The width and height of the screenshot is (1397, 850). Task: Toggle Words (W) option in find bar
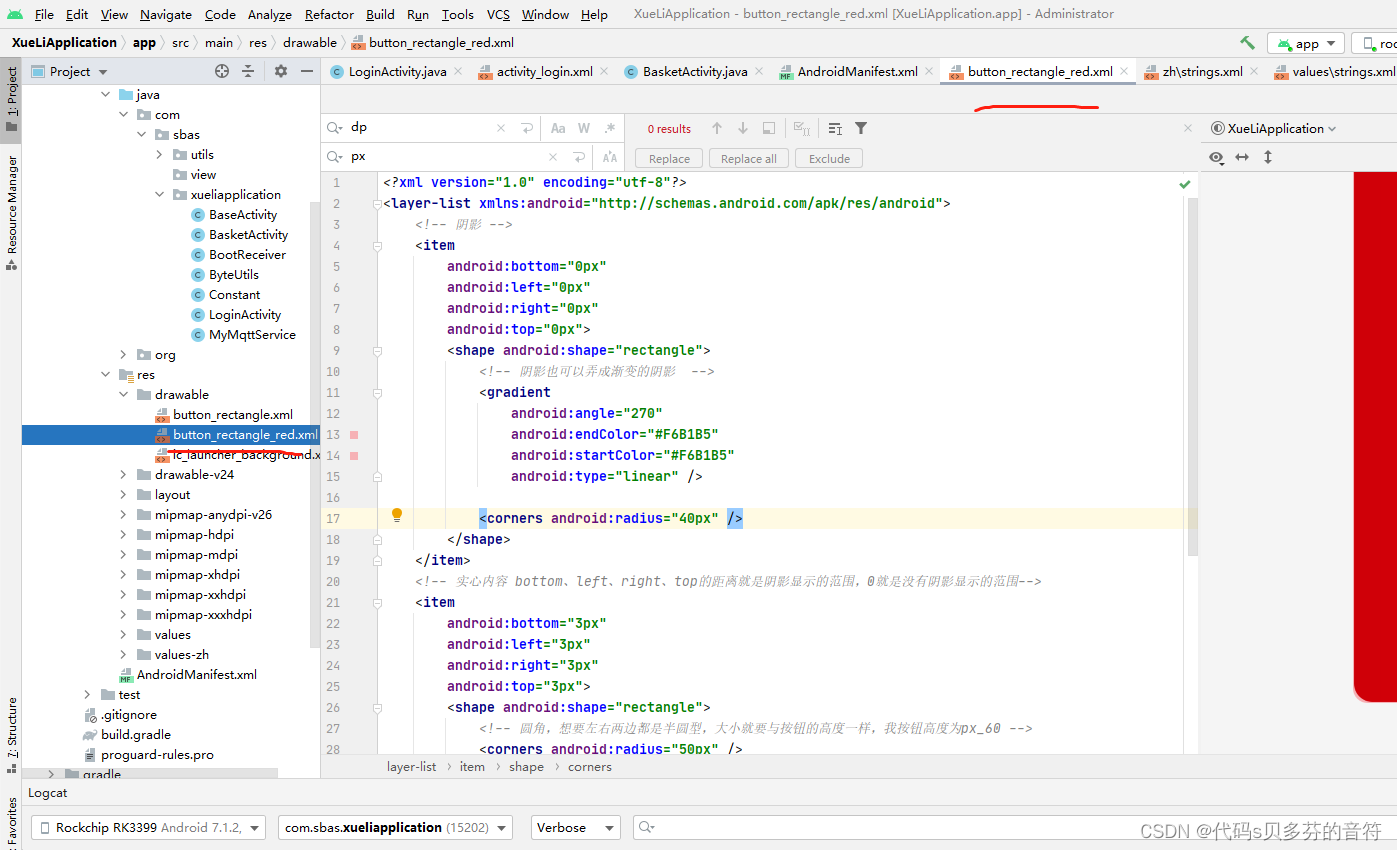pyautogui.click(x=583, y=128)
